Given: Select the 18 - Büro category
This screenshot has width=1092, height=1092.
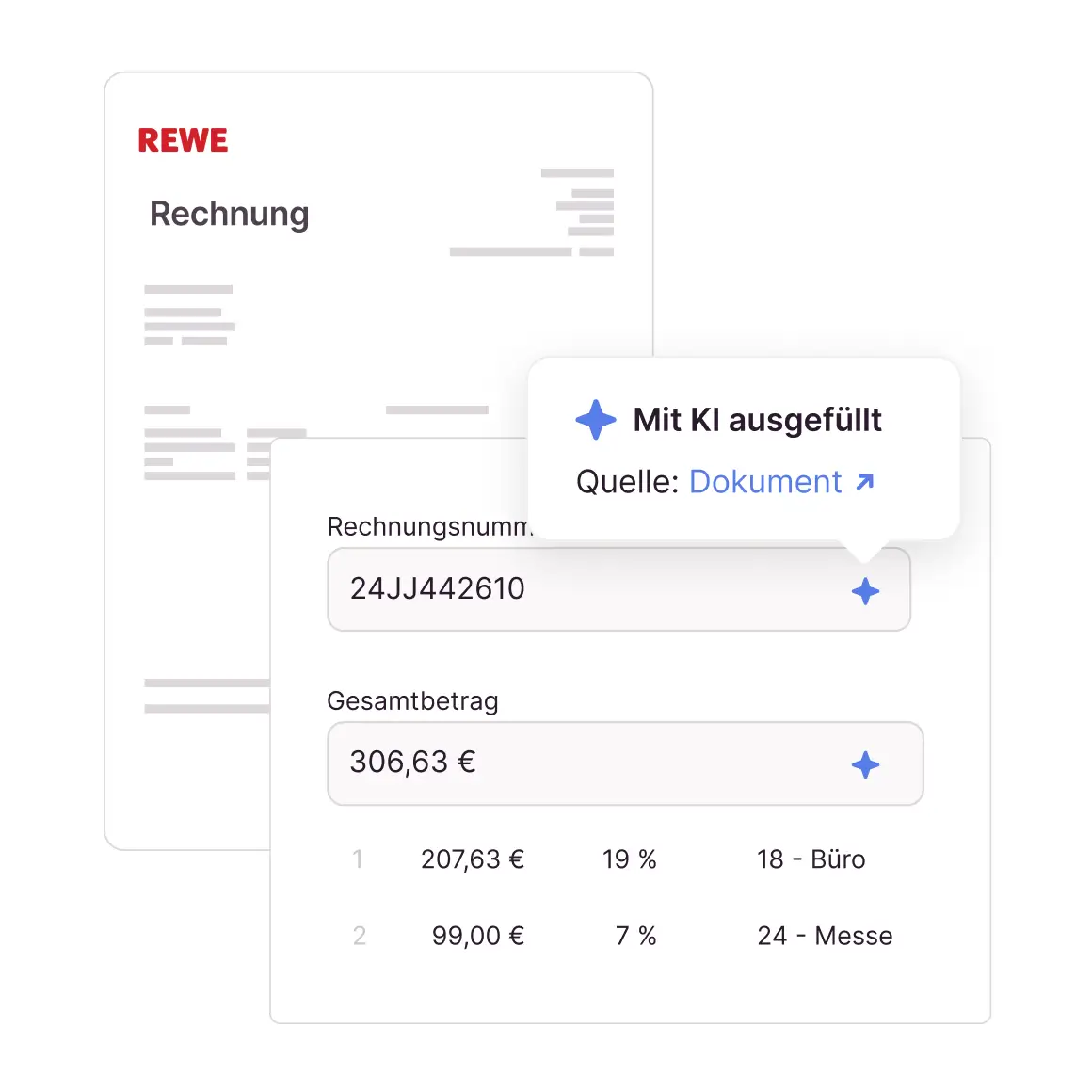Looking at the screenshot, I should (811, 859).
